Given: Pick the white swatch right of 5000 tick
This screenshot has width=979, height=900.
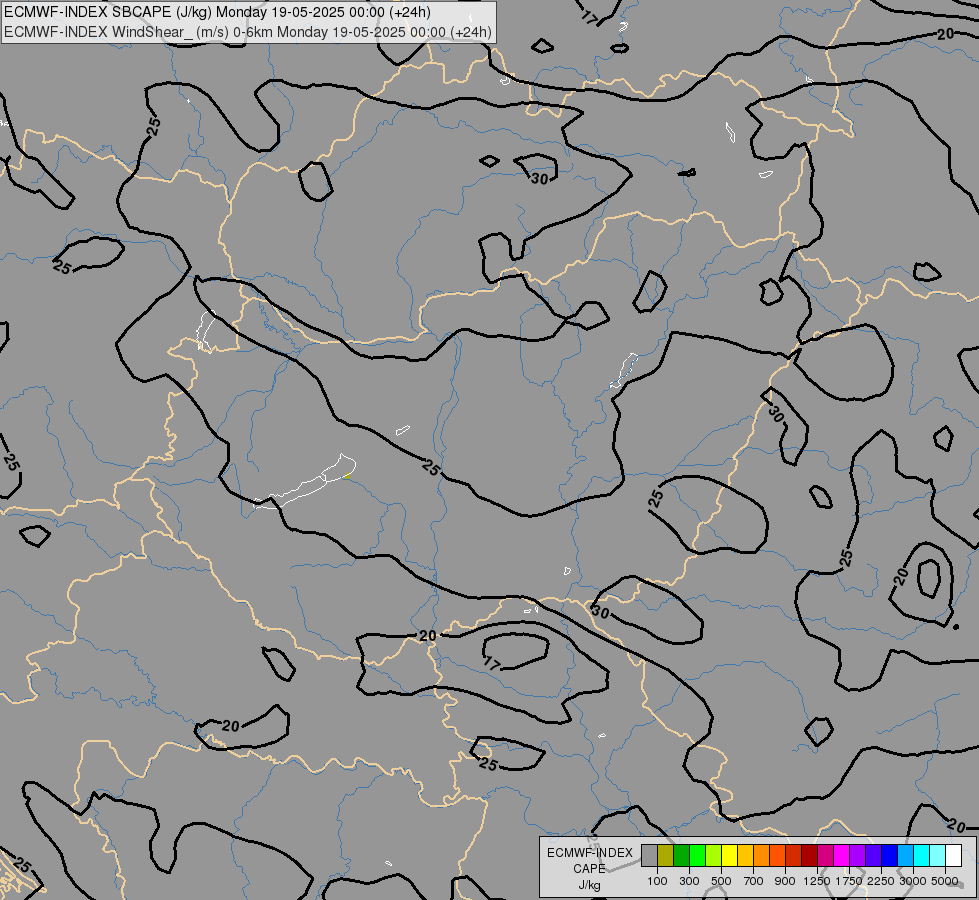Looking at the screenshot, I should pyautogui.click(x=953, y=855).
